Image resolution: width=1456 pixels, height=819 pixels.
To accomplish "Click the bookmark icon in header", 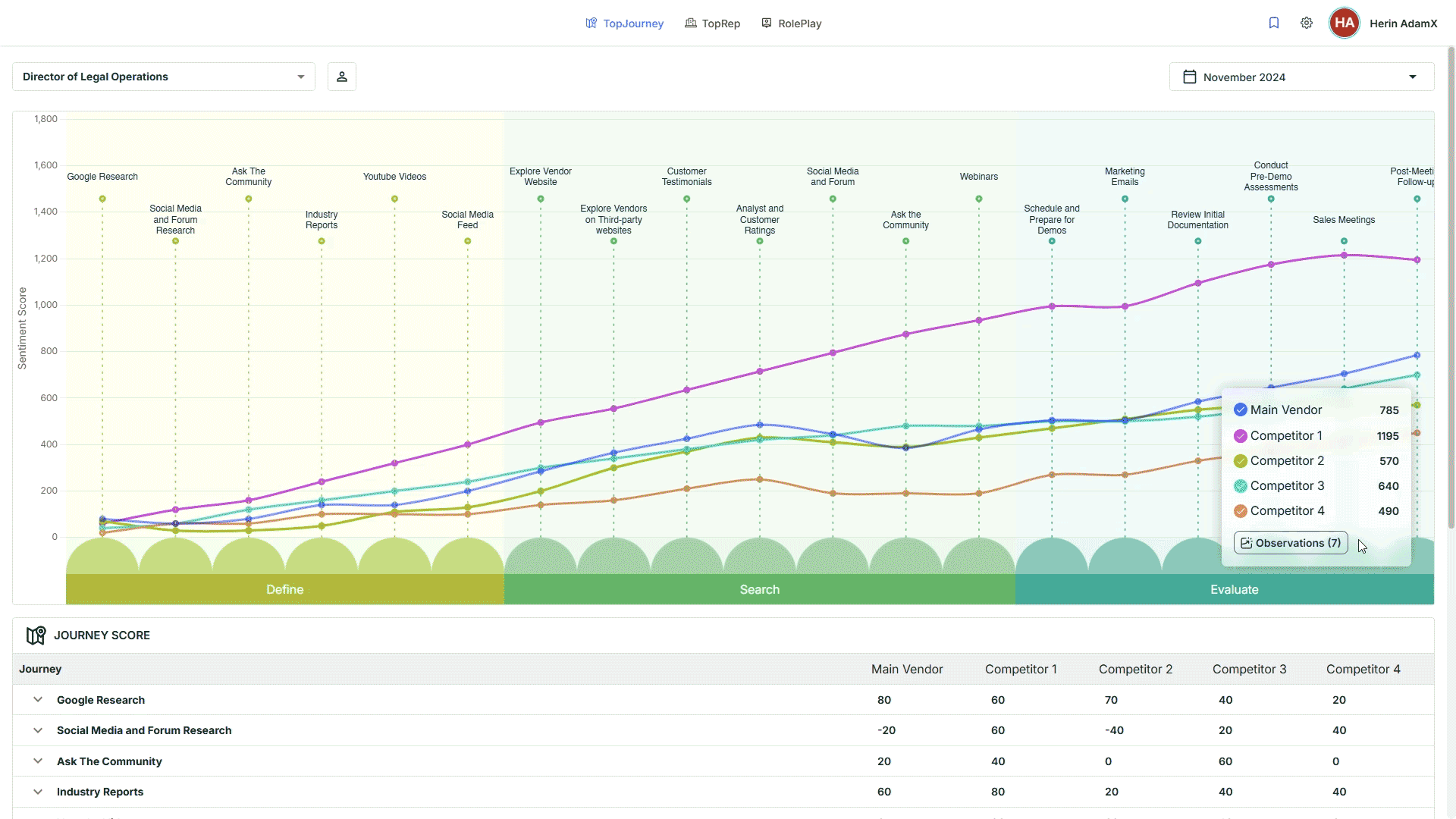I will [x=1274, y=23].
